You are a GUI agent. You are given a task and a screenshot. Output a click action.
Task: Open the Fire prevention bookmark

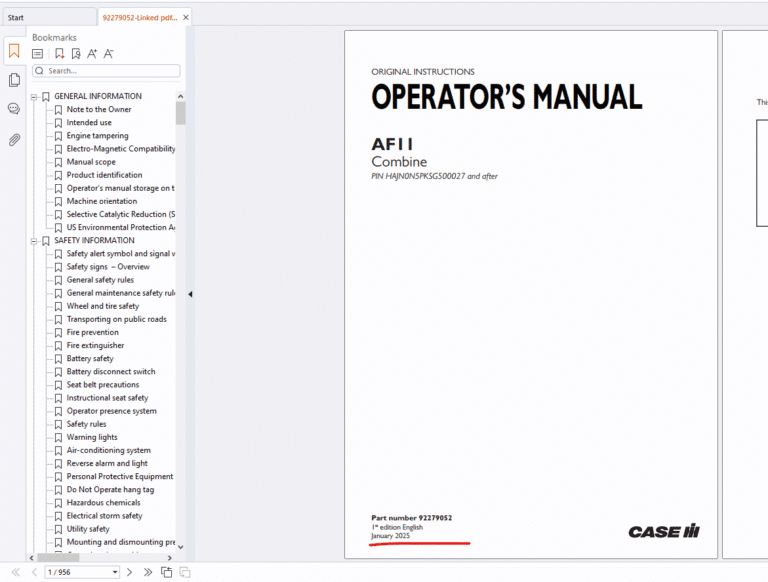click(x=93, y=333)
